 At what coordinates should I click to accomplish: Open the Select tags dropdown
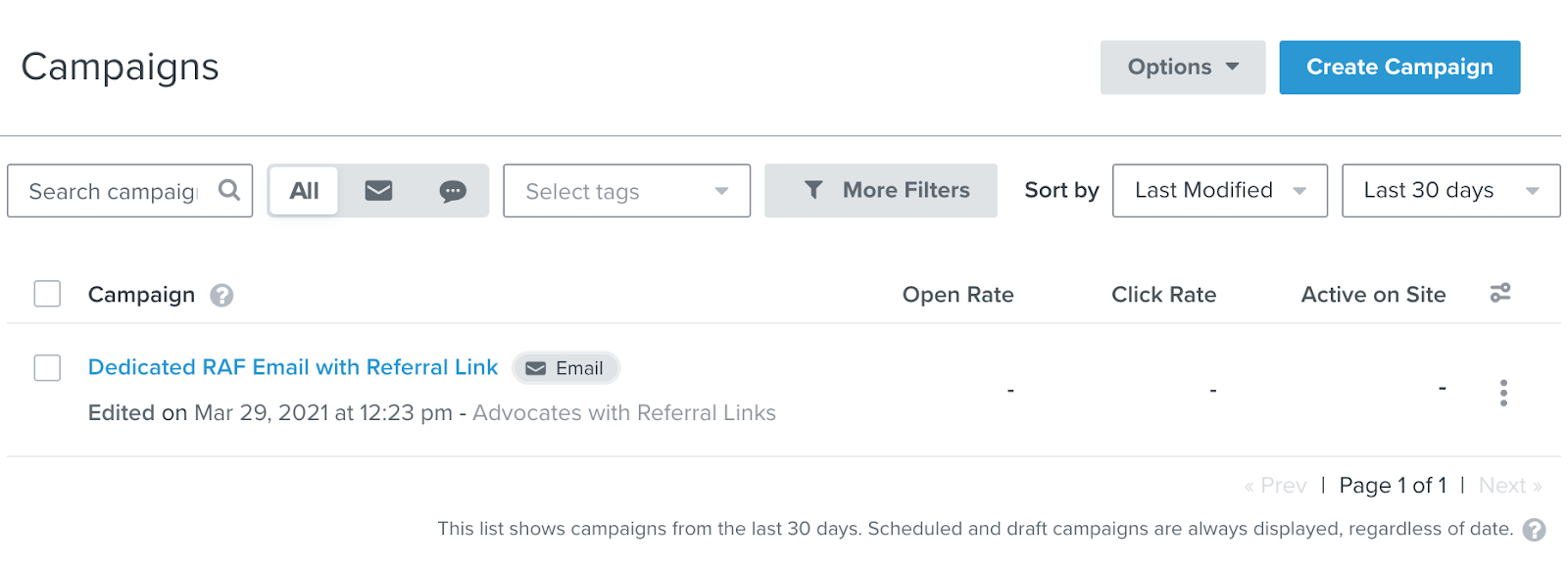tap(626, 191)
